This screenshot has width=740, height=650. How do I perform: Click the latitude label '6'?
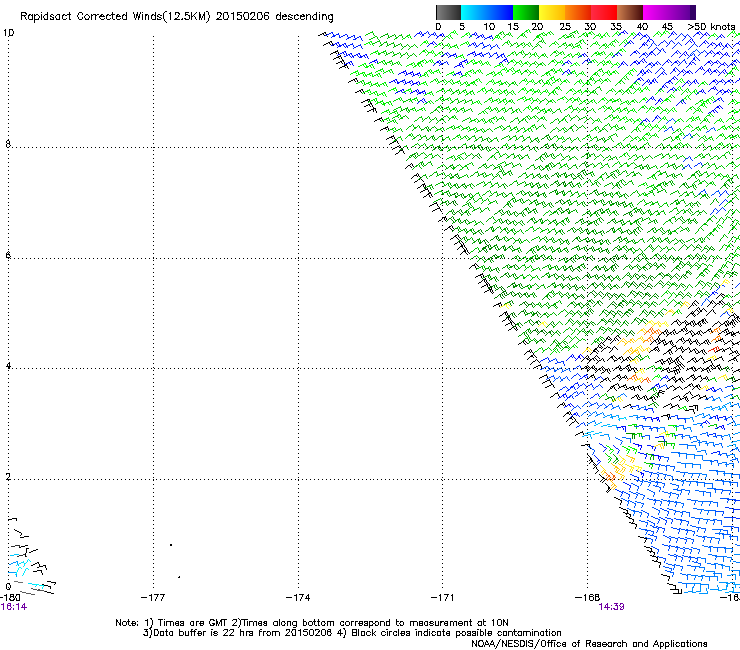pyautogui.click(x=8, y=255)
